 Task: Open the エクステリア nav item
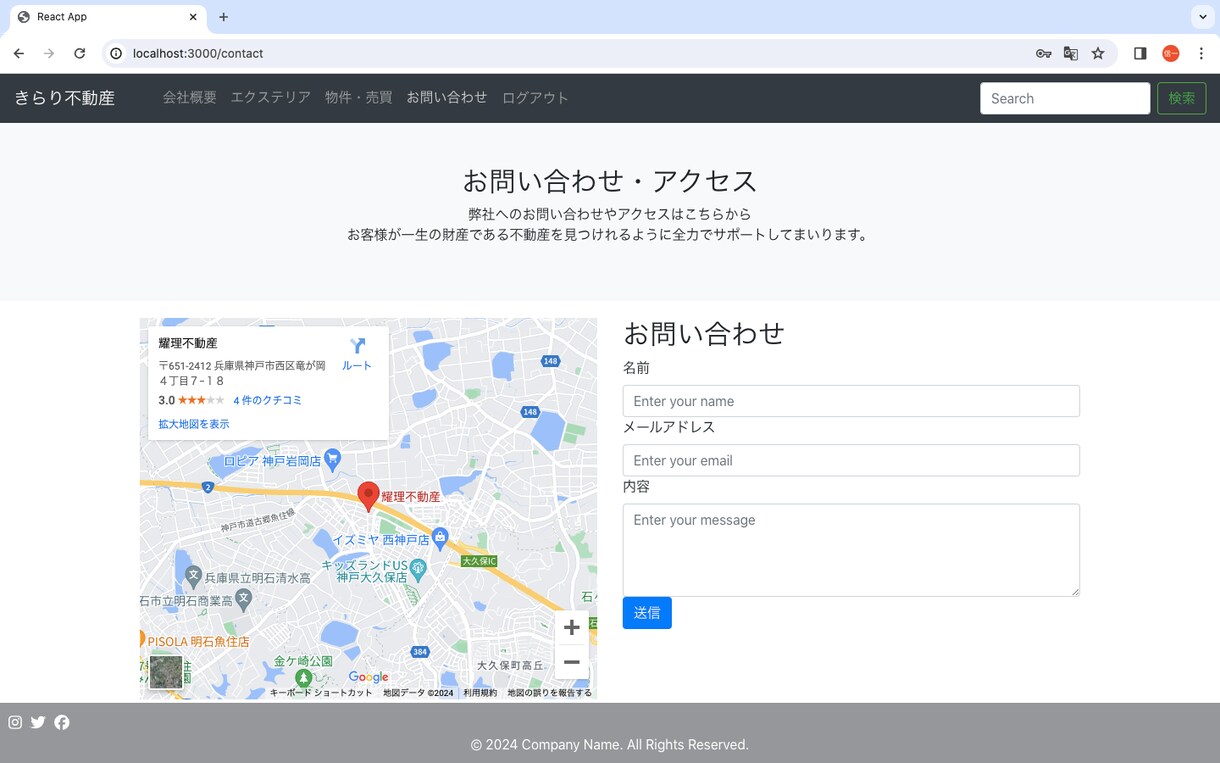[x=271, y=97]
